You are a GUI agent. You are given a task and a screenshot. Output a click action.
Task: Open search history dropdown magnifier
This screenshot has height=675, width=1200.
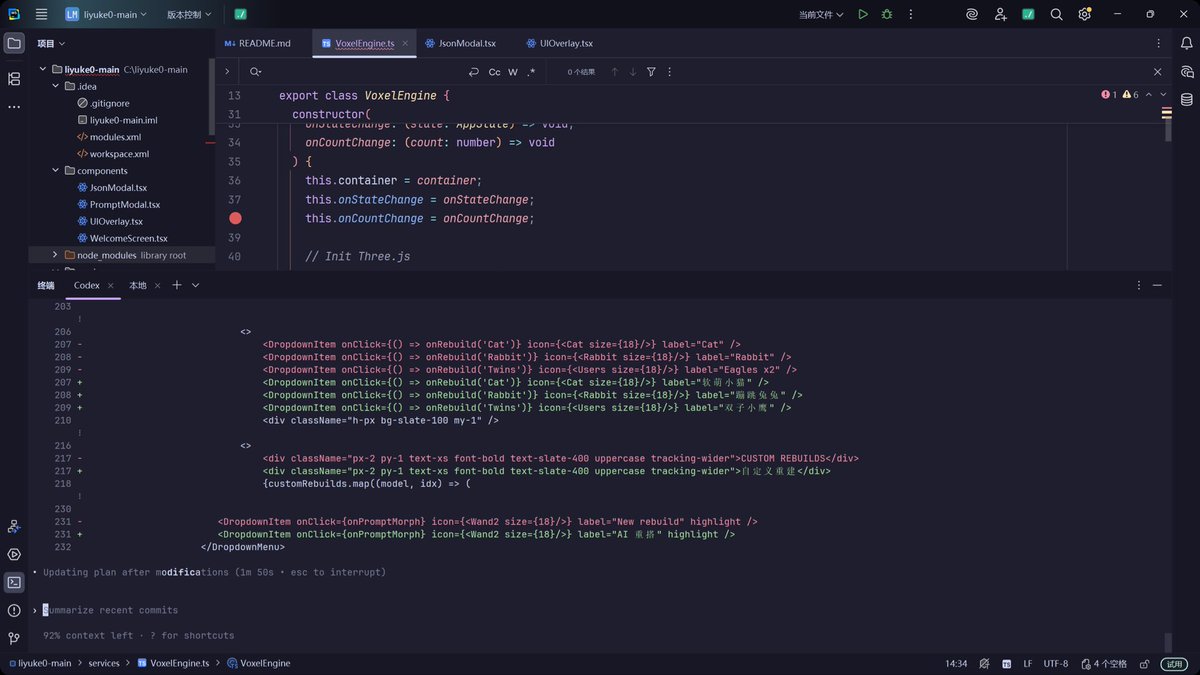pyautogui.click(x=256, y=72)
